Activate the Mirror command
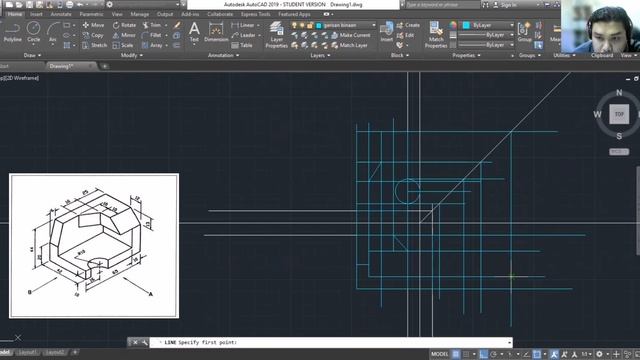Screen dimensions: 640x360 [x=124, y=35]
